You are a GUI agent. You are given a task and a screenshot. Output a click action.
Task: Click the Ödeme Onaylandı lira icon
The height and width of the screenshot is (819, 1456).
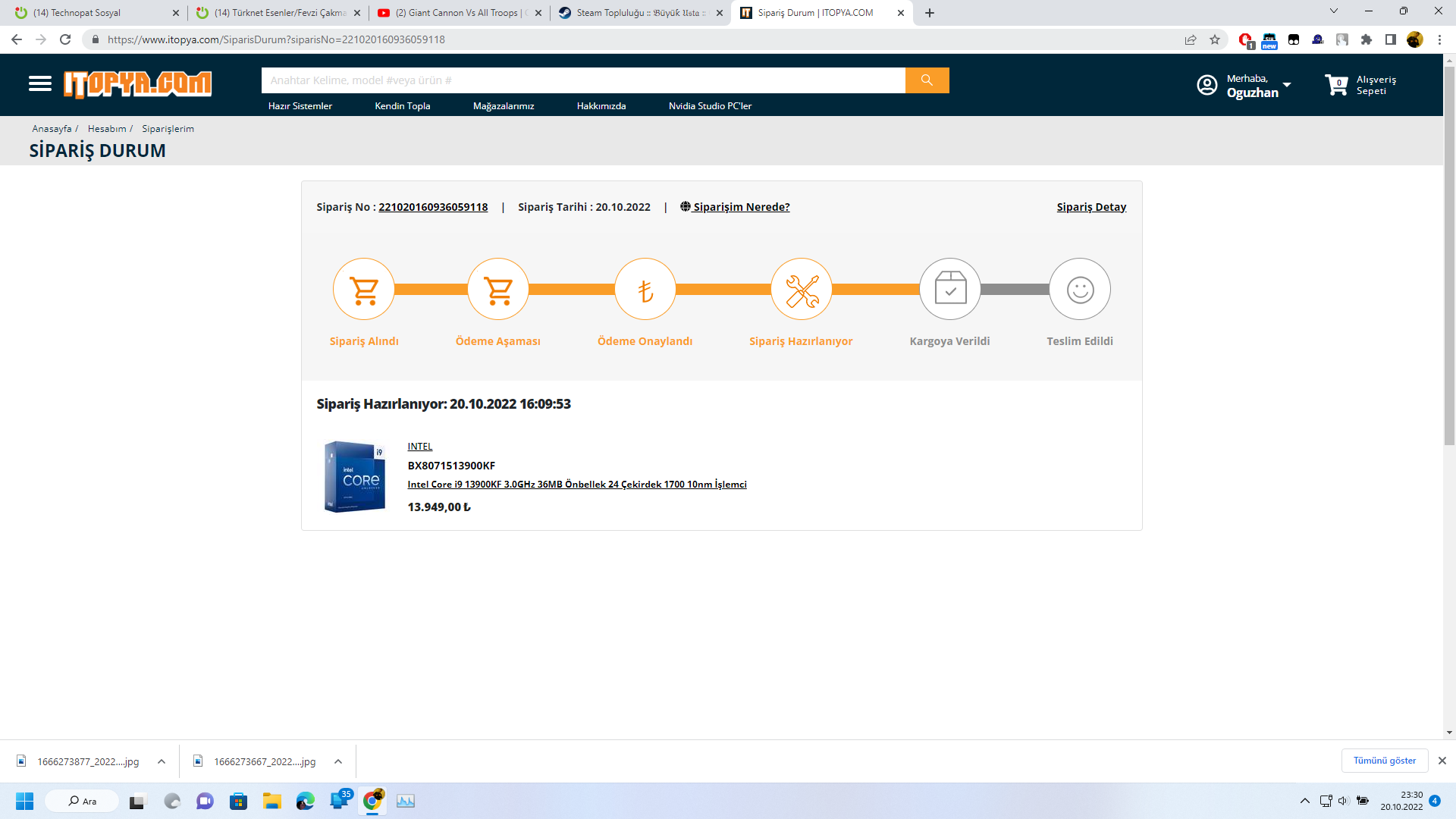pyautogui.click(x=645, y=290)
